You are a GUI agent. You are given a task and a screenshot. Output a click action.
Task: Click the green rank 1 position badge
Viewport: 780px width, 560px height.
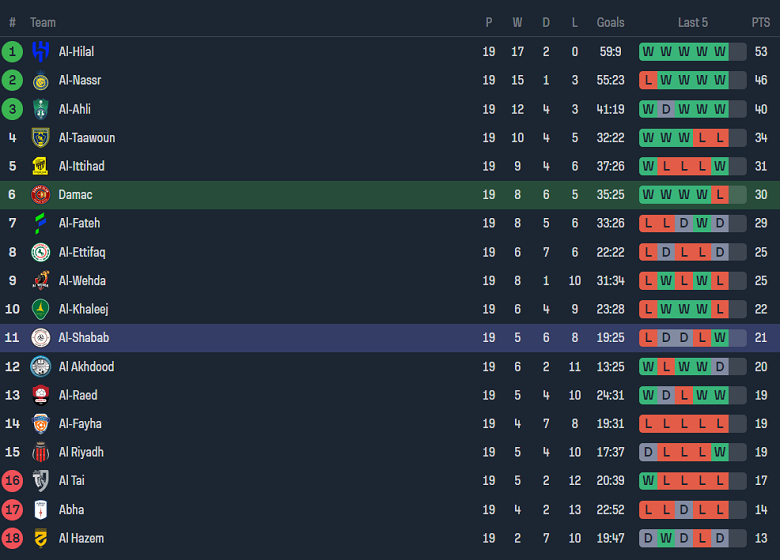(12, 51)
